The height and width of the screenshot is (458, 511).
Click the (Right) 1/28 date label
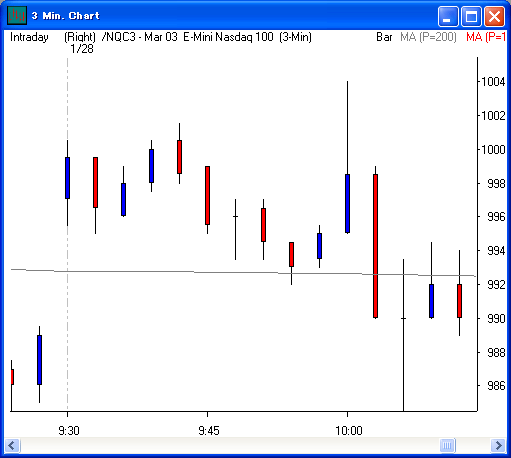(80, 43)
